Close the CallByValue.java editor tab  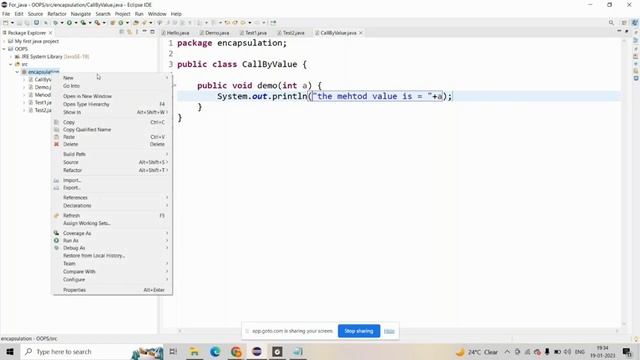361,33
